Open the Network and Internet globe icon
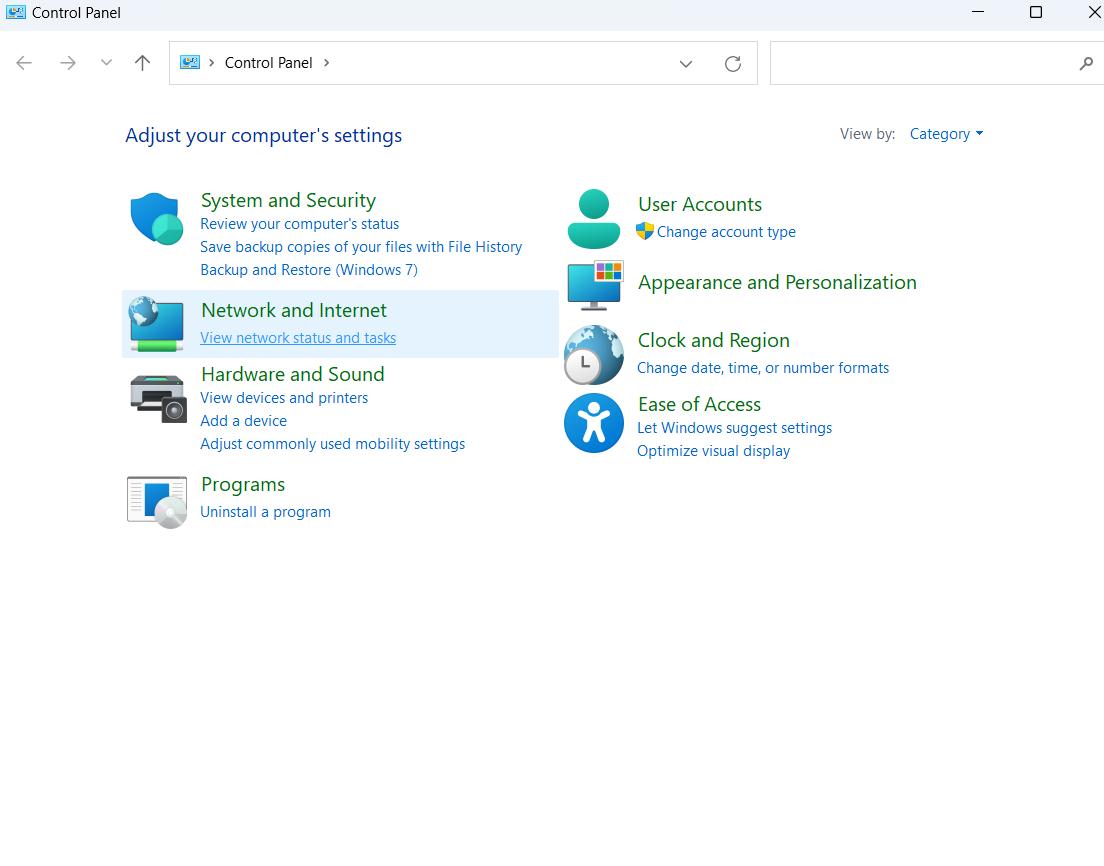 156,324
